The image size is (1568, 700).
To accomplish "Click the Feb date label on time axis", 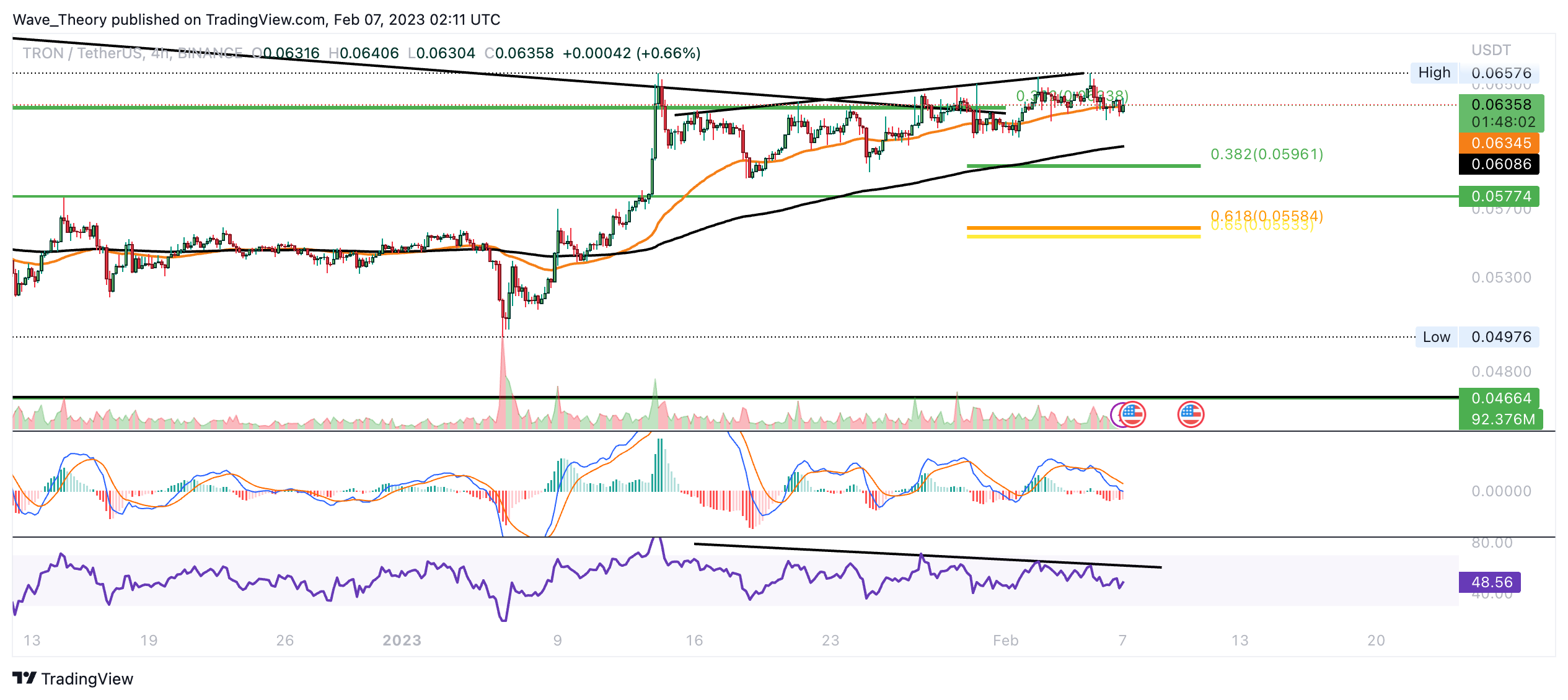I will tap(1005, 641).
